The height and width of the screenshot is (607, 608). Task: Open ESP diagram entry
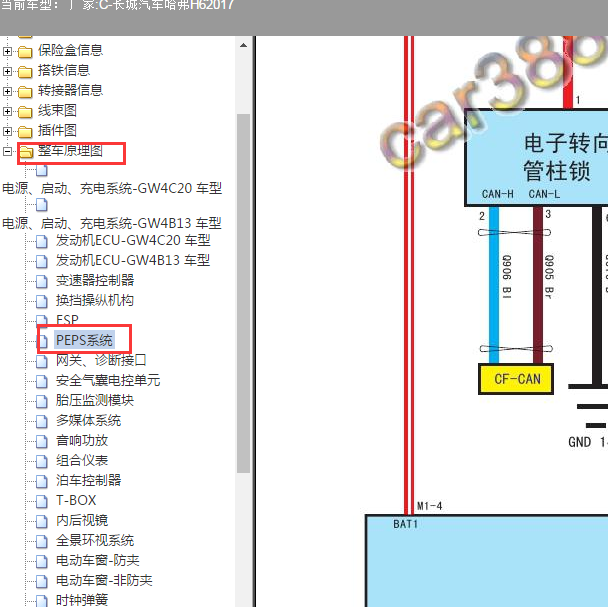67,320
